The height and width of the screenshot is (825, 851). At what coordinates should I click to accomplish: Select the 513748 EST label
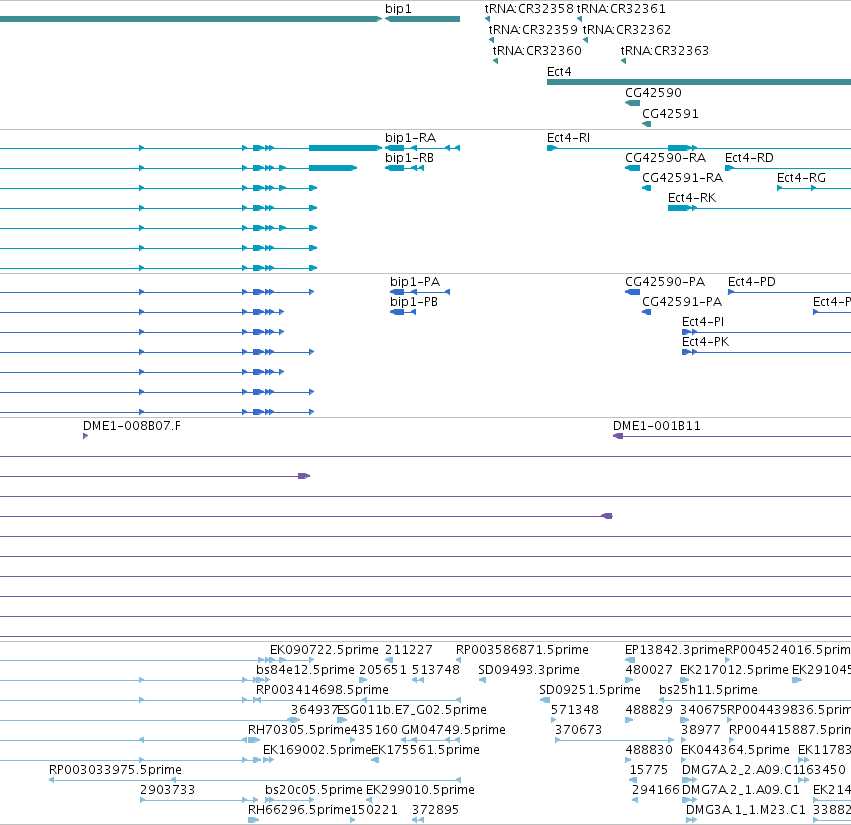click(x=436, y=670)
